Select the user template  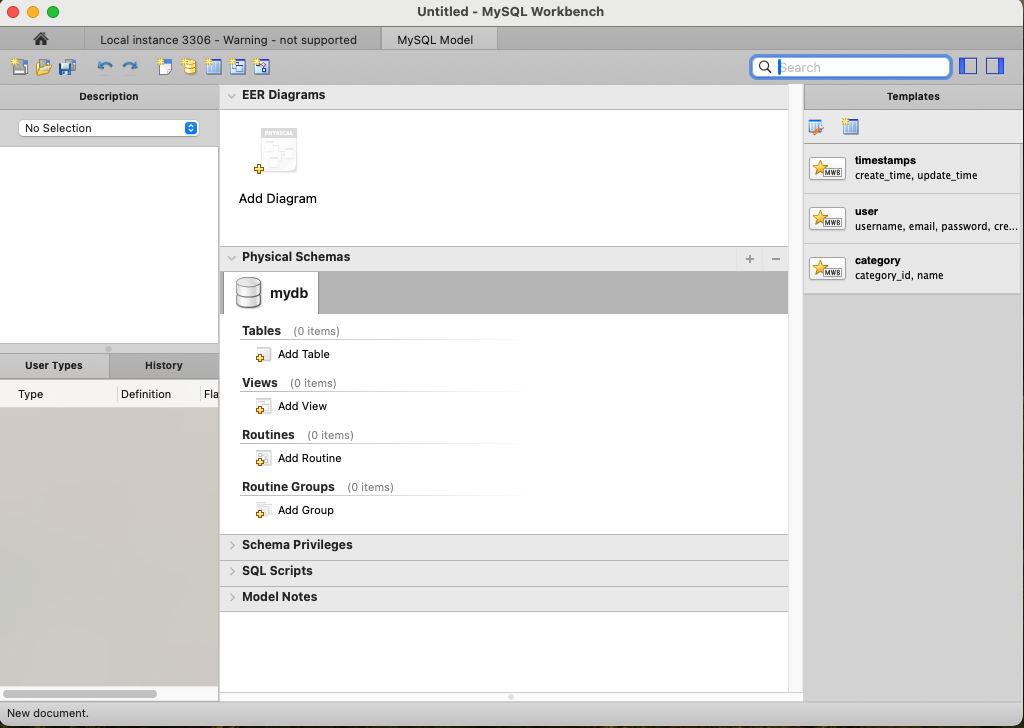point(912,219)
